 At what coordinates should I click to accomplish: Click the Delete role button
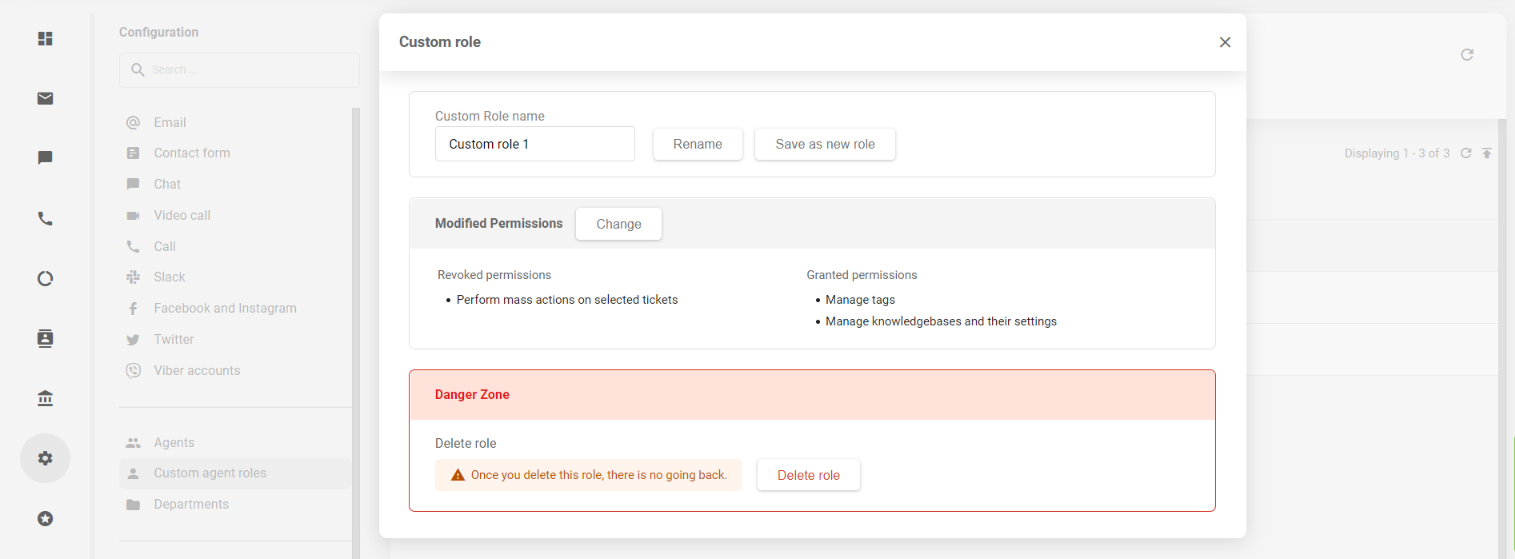click(x=808, y=475)
